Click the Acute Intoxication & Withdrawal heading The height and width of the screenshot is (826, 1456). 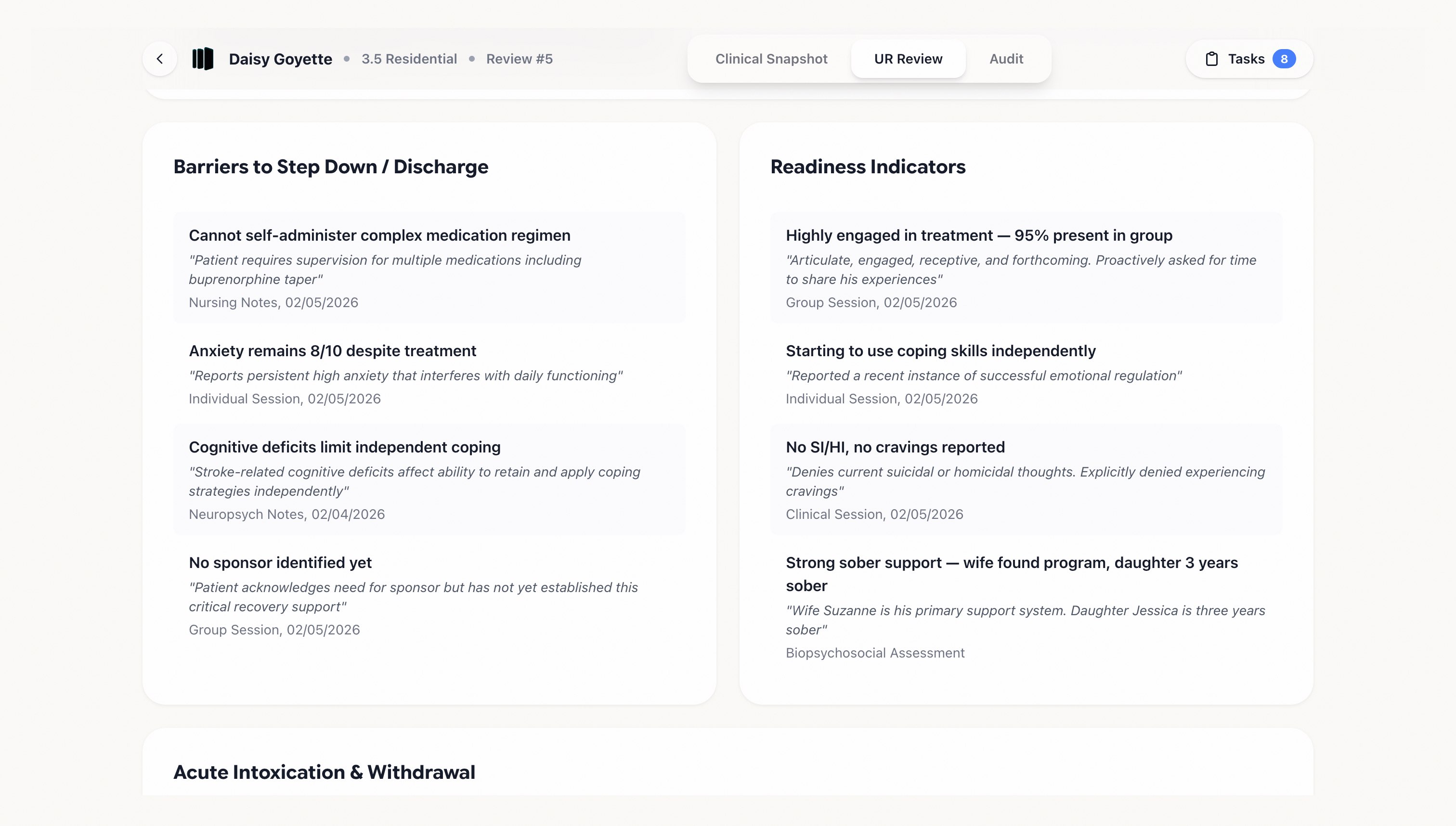pyautogui.click(x=324, y=772)
